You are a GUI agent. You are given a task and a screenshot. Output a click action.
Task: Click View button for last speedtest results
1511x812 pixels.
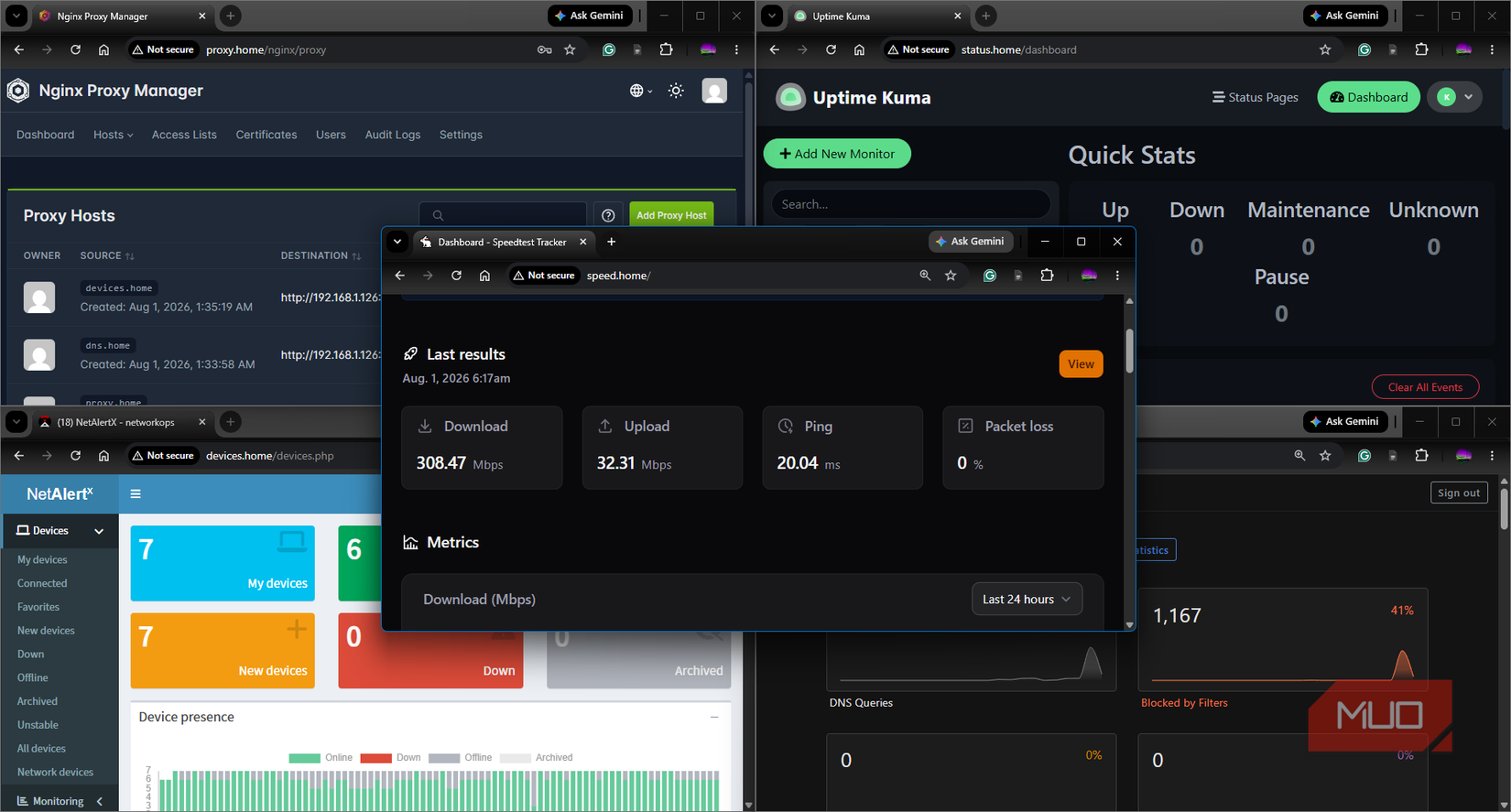click(1081, 364)
